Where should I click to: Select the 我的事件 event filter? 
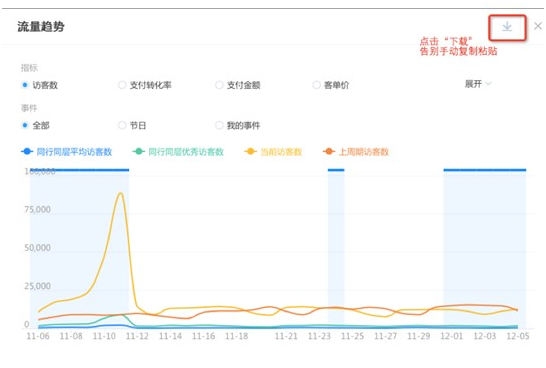point(219,125)
